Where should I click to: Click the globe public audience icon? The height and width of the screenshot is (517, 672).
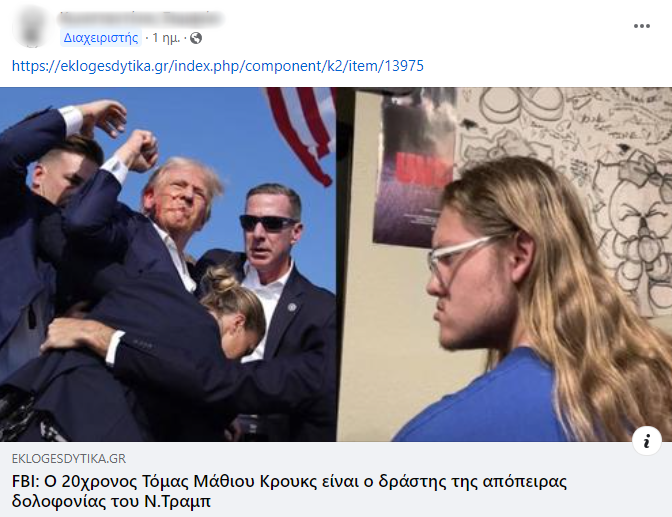click(x=196, y=38)
